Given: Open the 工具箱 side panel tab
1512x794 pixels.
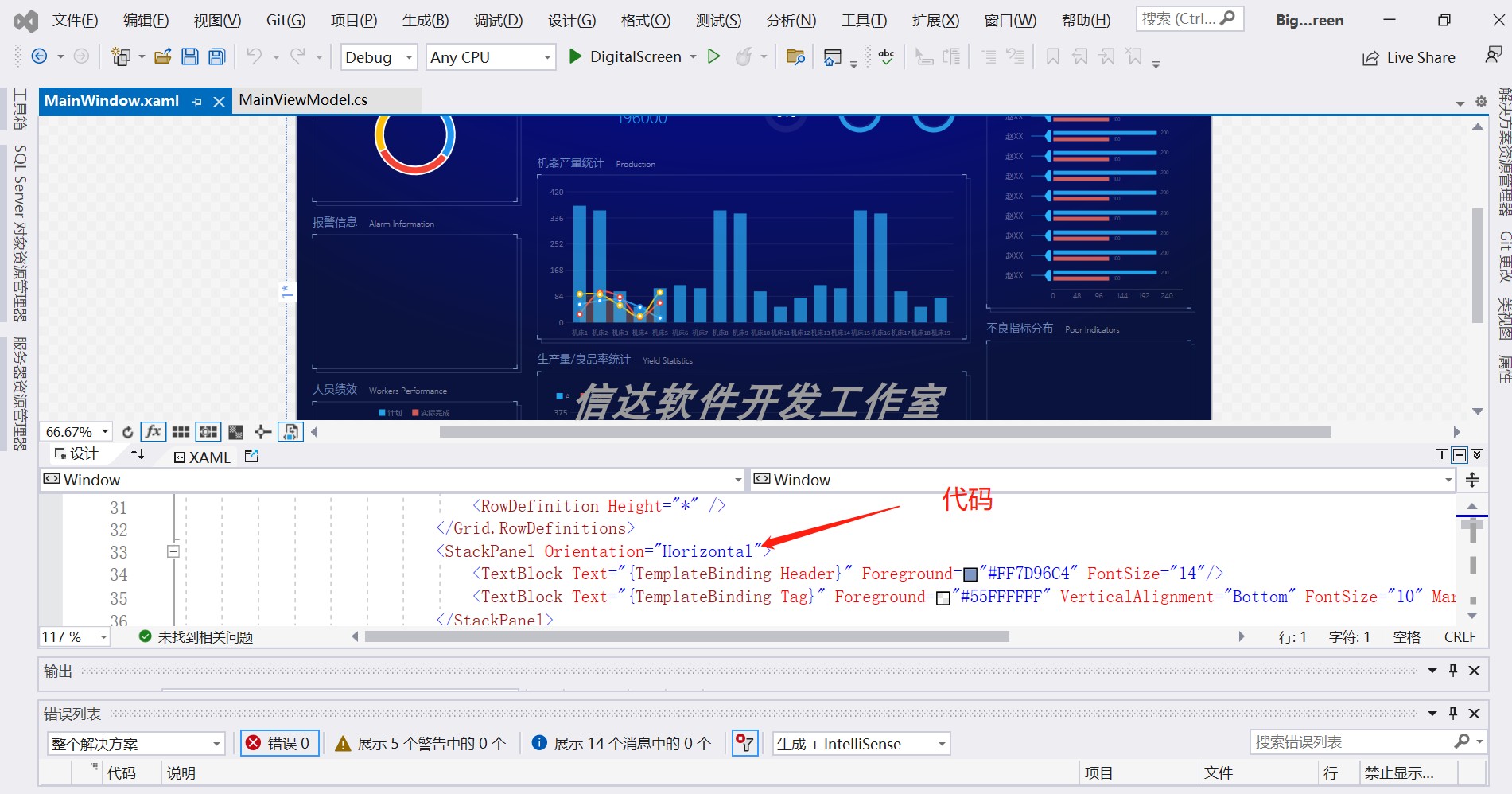Looking at the screenshot, I should (x=20, y=109).
